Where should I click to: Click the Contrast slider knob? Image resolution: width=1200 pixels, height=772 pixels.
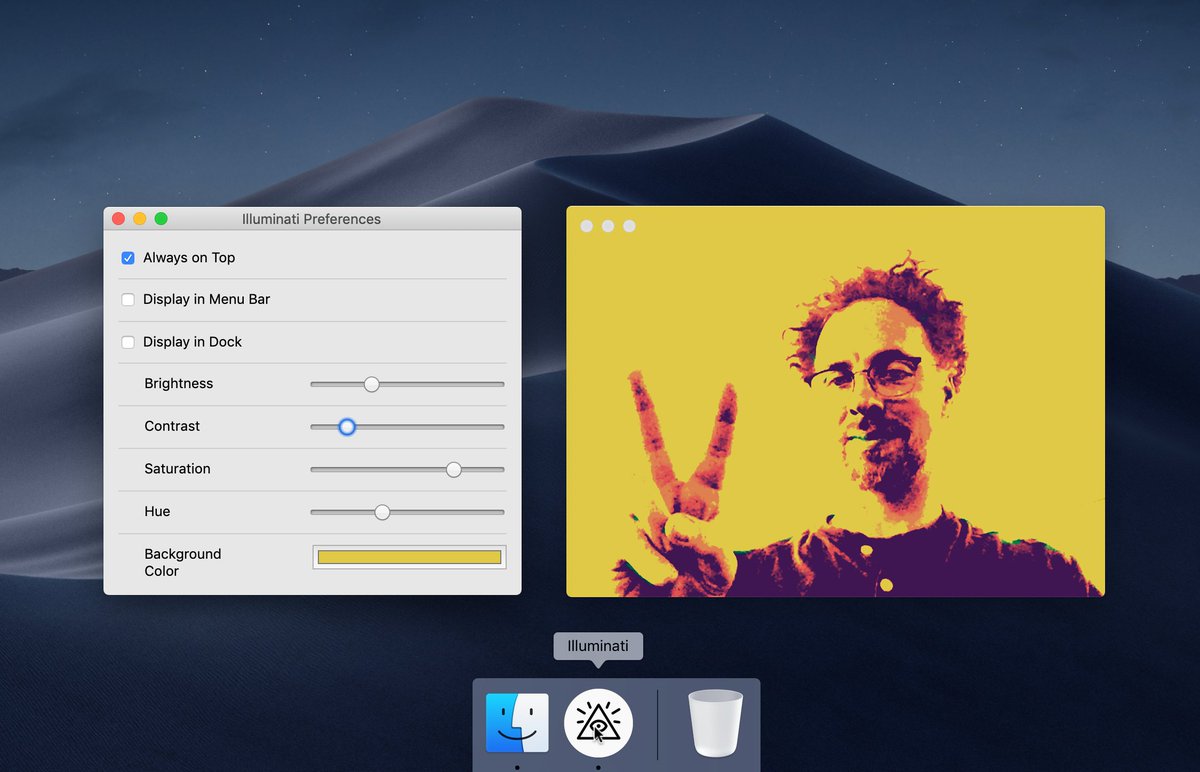coord(347,427)
